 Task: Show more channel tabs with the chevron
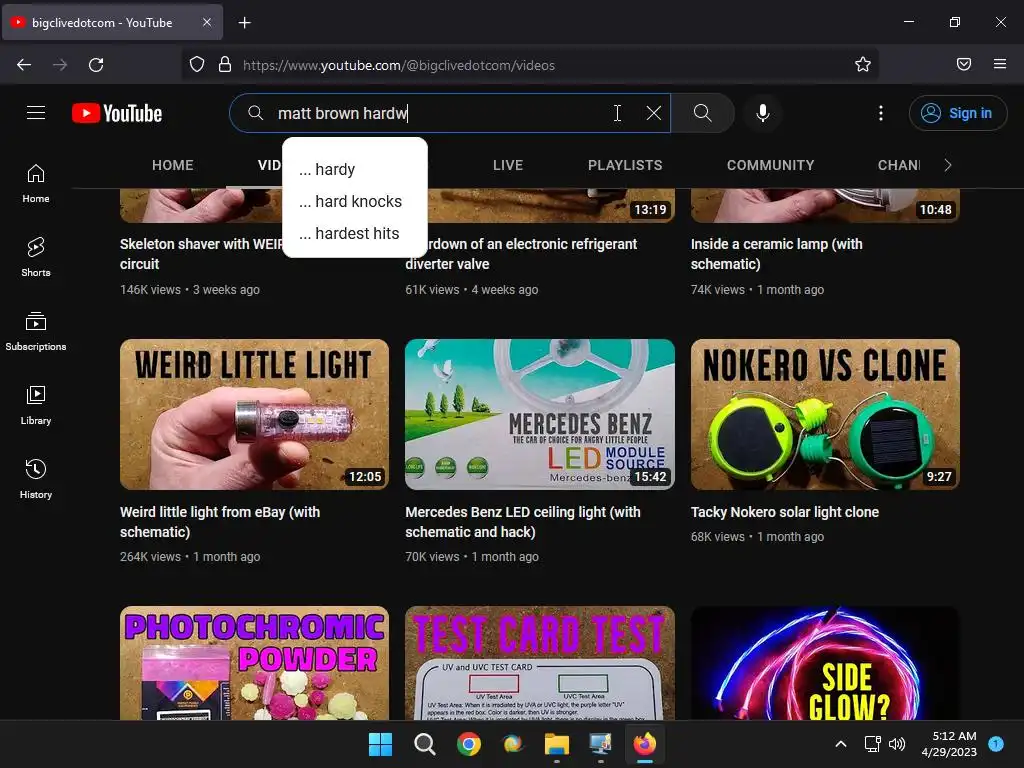pos(948,165)
